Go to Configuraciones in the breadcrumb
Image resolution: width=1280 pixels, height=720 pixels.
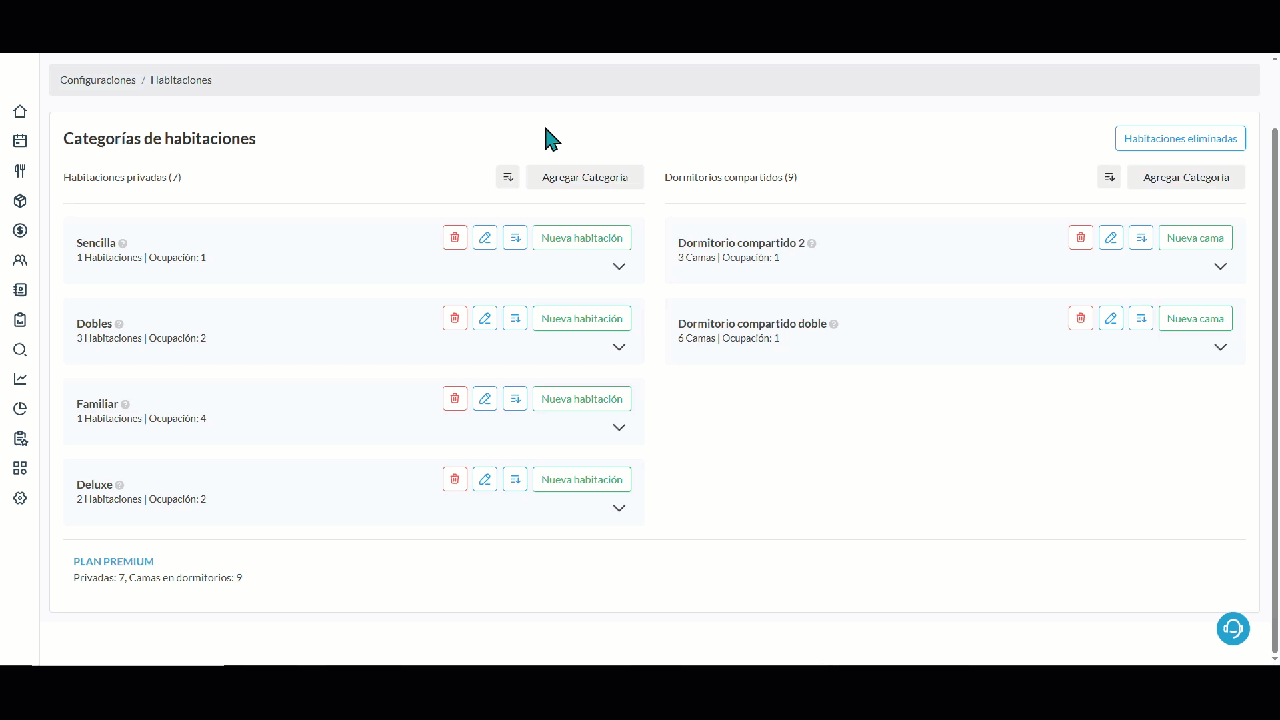tap(98, 80)
